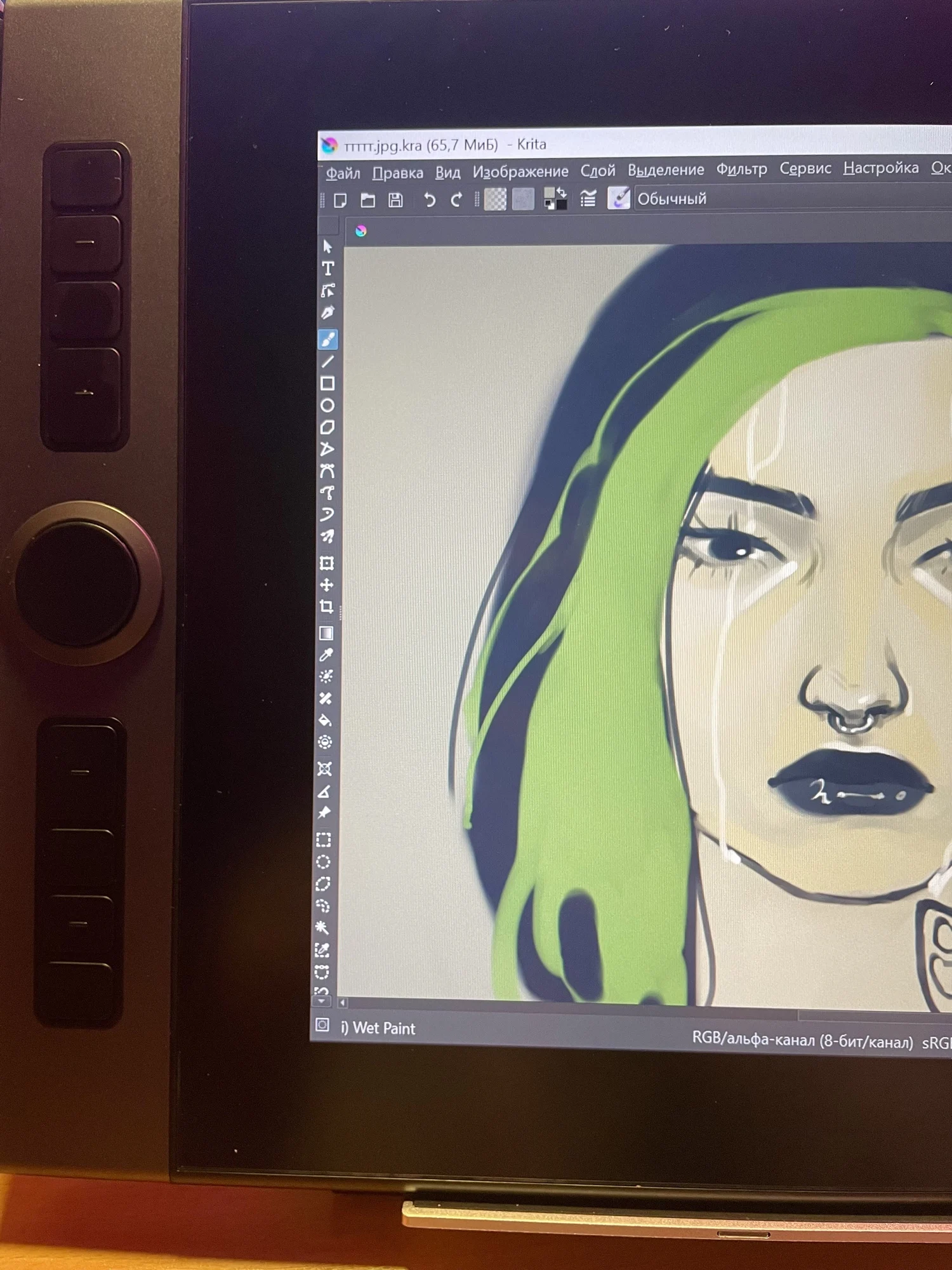
Task: Open the brush settings editor
Action: pos(588,199)
